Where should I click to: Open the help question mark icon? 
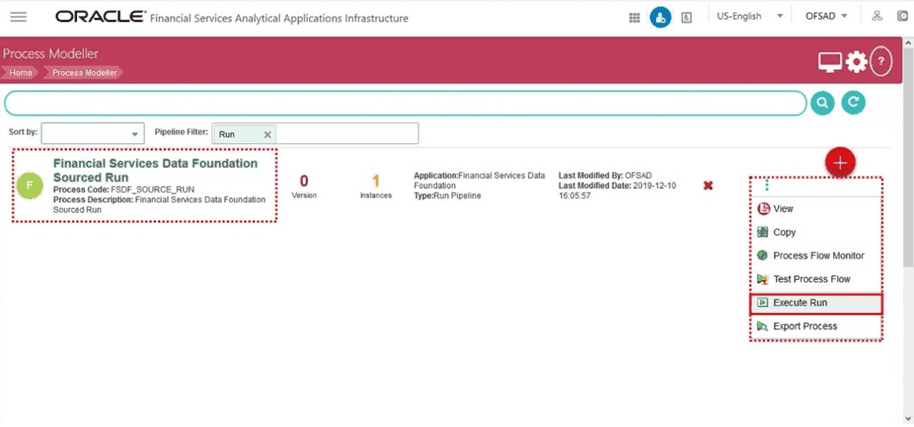click(x=881, y=62)
